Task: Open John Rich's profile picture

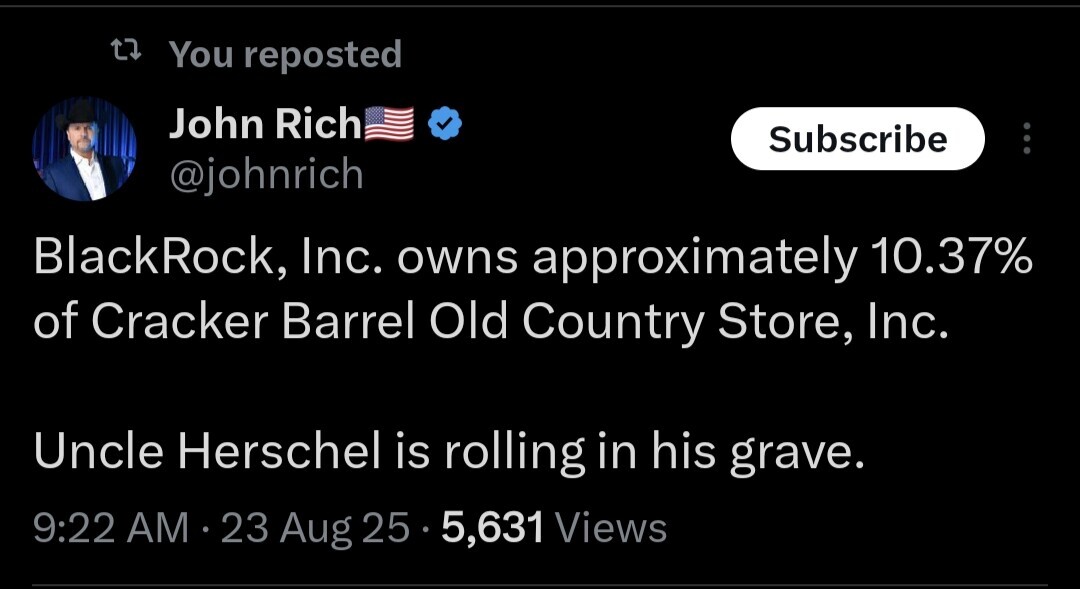Action: [x=85, y=149]
